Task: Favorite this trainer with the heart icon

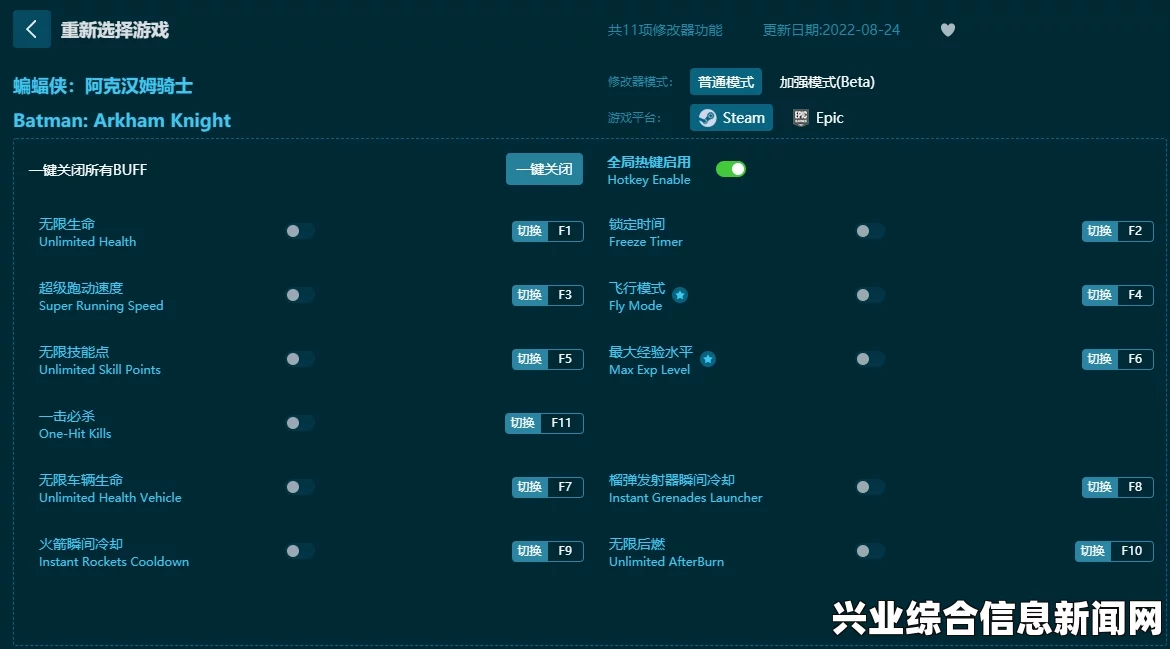Action: [948, 30]
